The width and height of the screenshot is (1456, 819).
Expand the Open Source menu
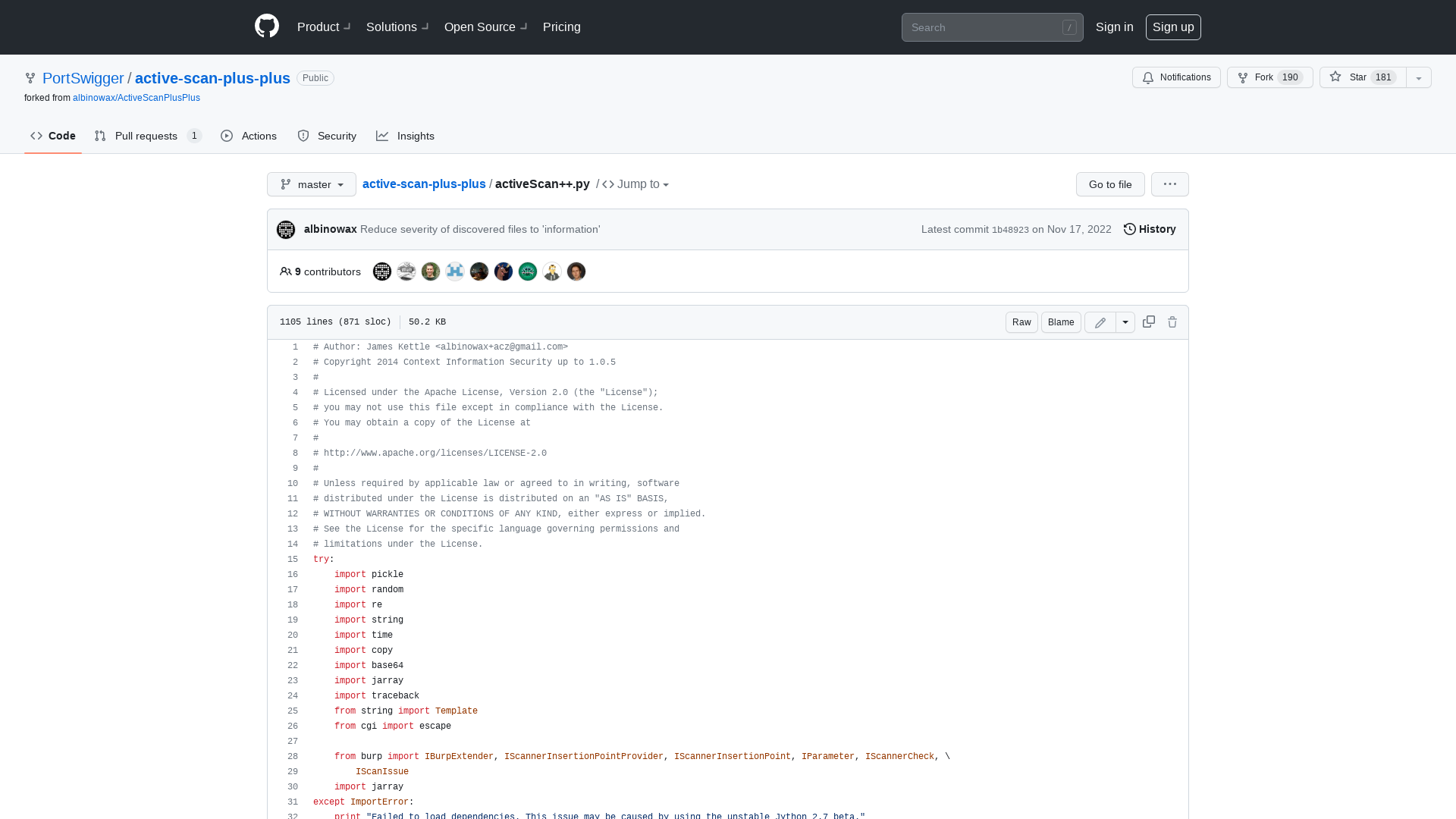point(486,27)
